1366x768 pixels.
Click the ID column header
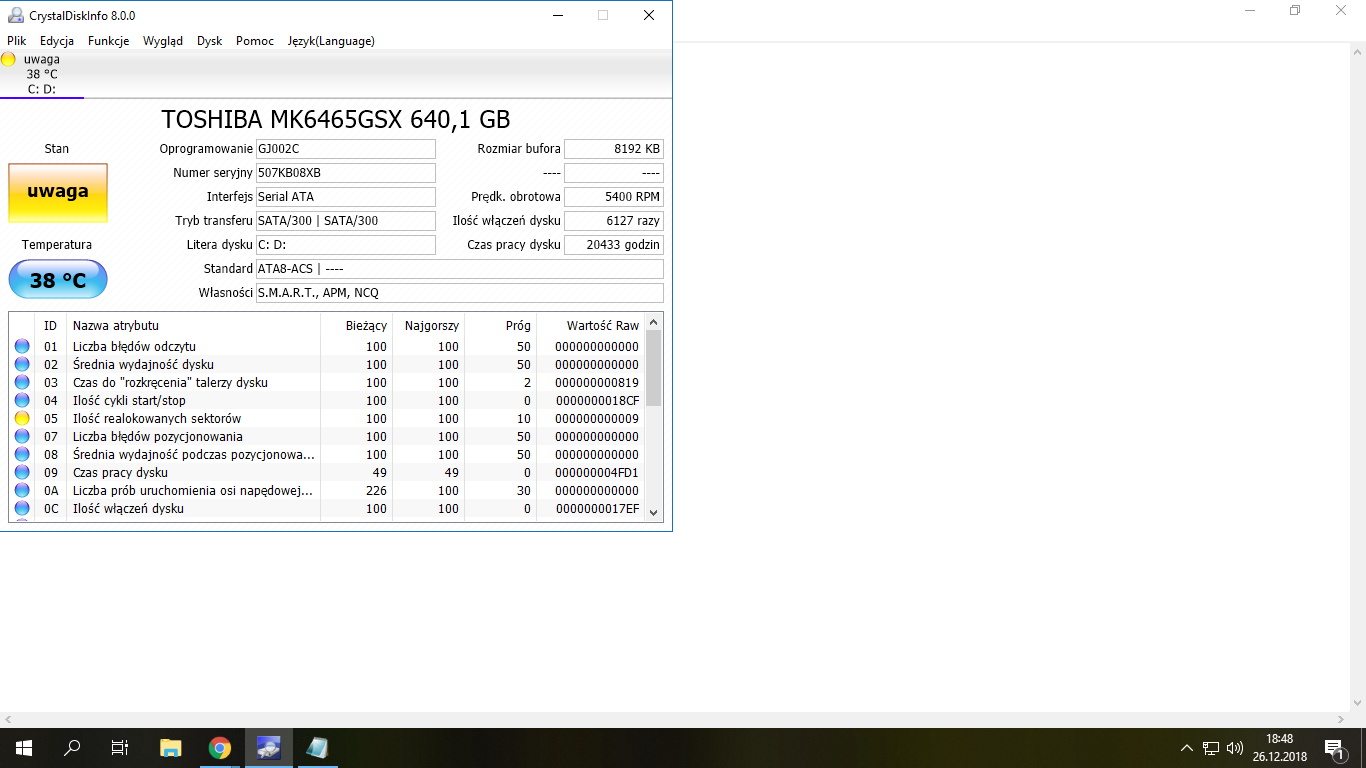(x=51, y=325)
